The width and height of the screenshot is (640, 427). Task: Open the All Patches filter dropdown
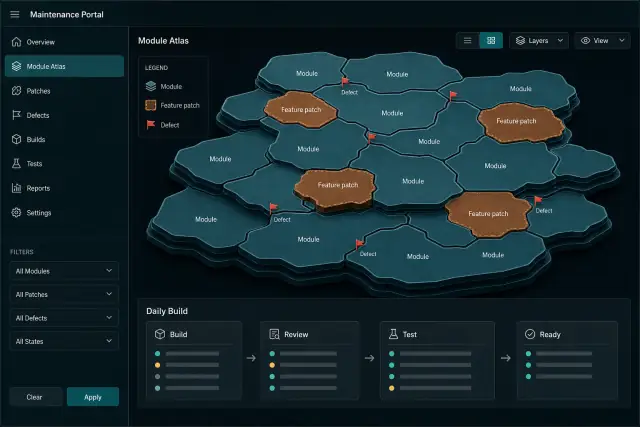coord(64,294)
